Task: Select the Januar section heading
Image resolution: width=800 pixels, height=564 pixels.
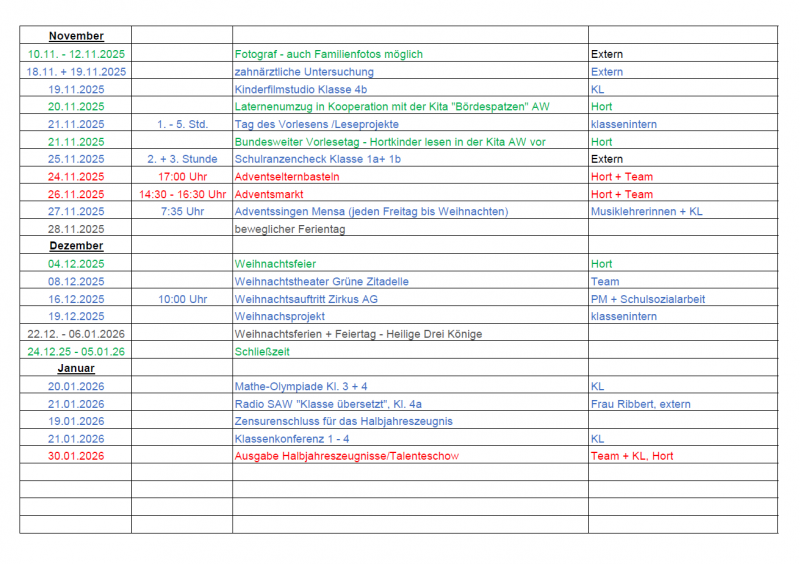Action: click(76, 369)
